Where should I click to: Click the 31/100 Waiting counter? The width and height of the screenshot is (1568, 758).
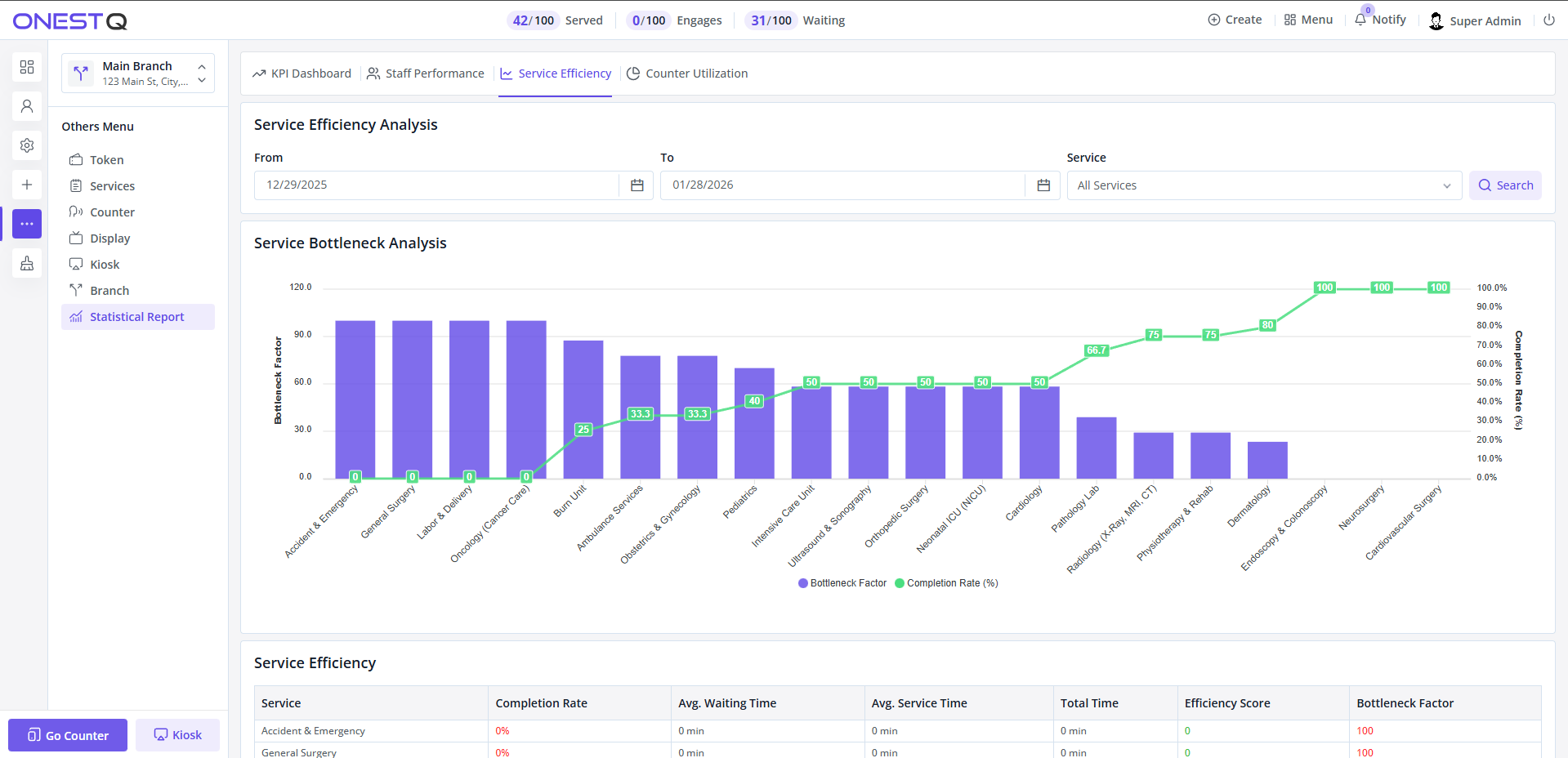point(795,20)
